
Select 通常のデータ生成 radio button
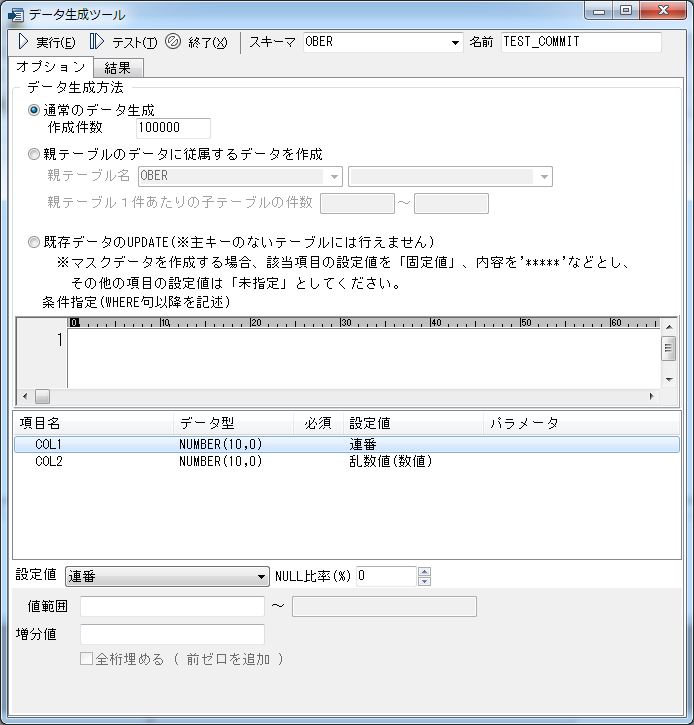(35, 110)
